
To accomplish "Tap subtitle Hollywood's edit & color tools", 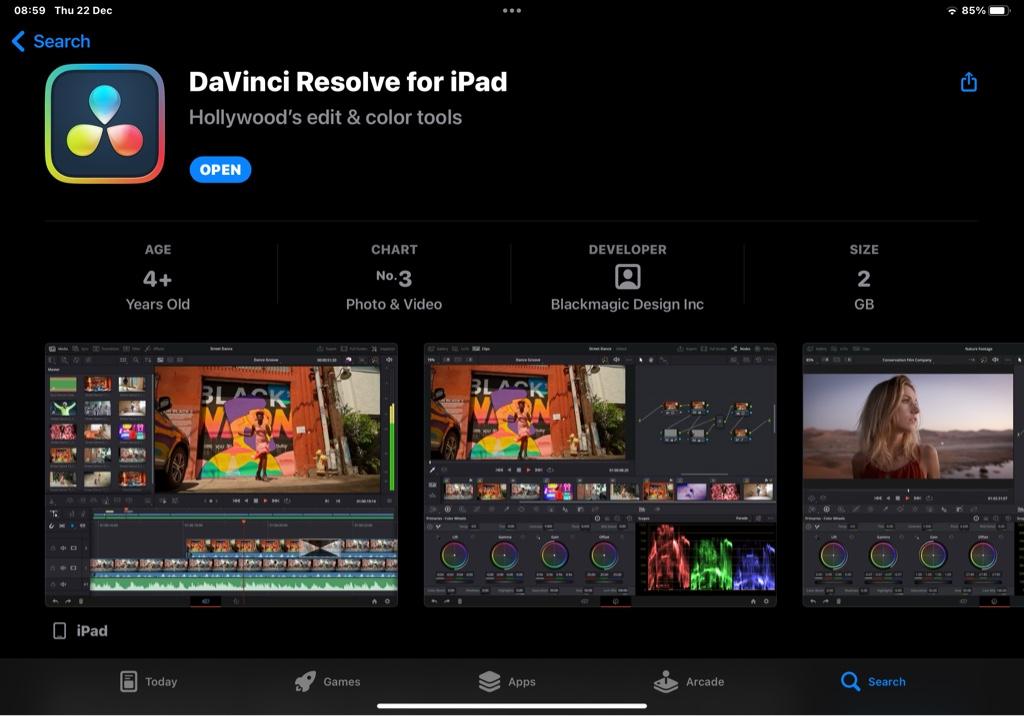I will click(325, 118).
